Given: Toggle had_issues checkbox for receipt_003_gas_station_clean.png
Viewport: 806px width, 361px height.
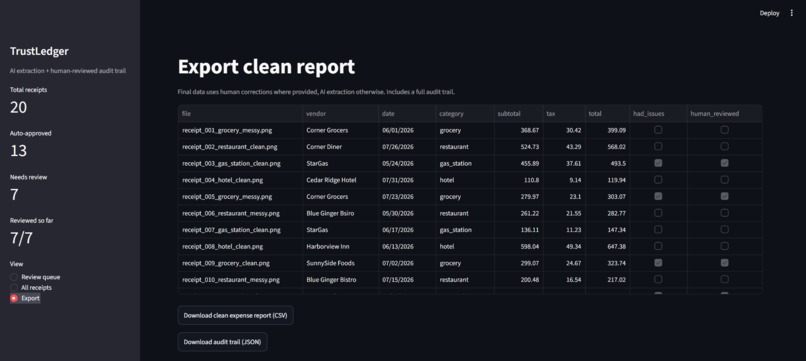Looking at the screenshot, I should pyautogui.click(x=658, y=163).
